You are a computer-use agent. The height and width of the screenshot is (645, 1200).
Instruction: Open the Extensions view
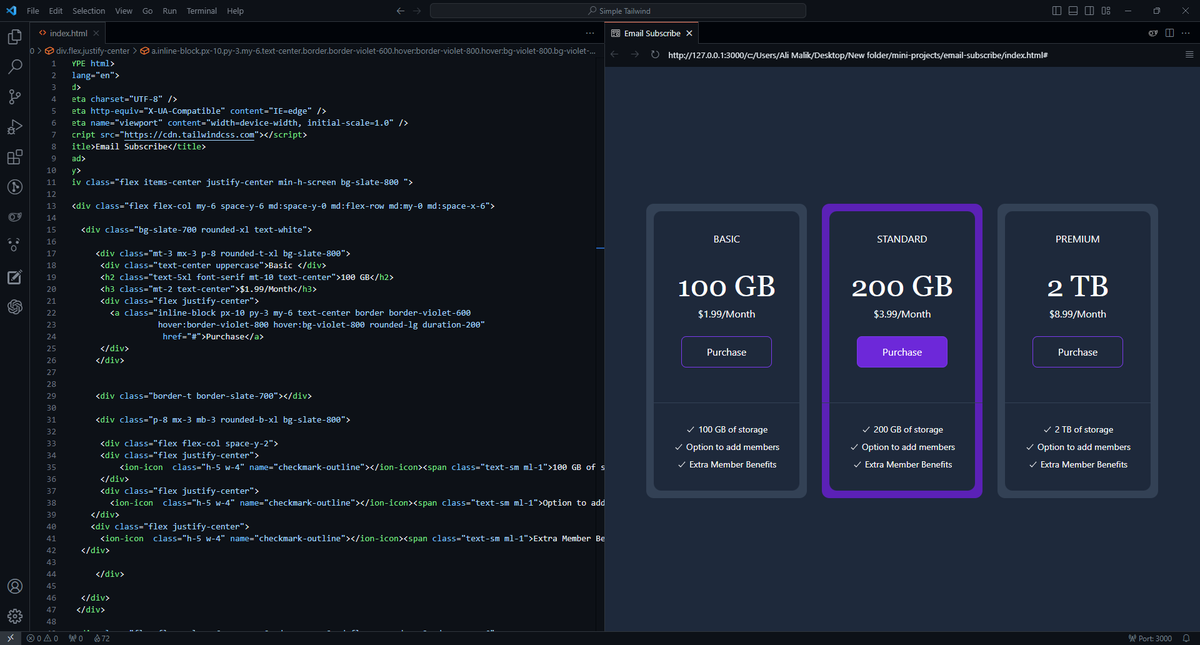15,157
